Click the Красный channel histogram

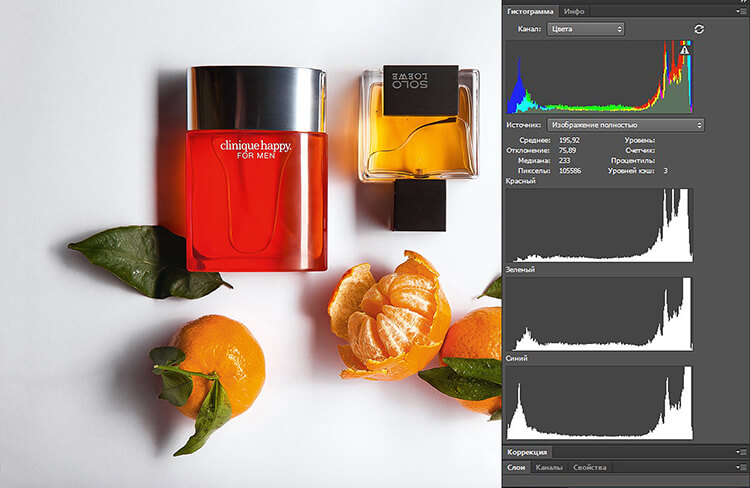[x=599, y=225]
